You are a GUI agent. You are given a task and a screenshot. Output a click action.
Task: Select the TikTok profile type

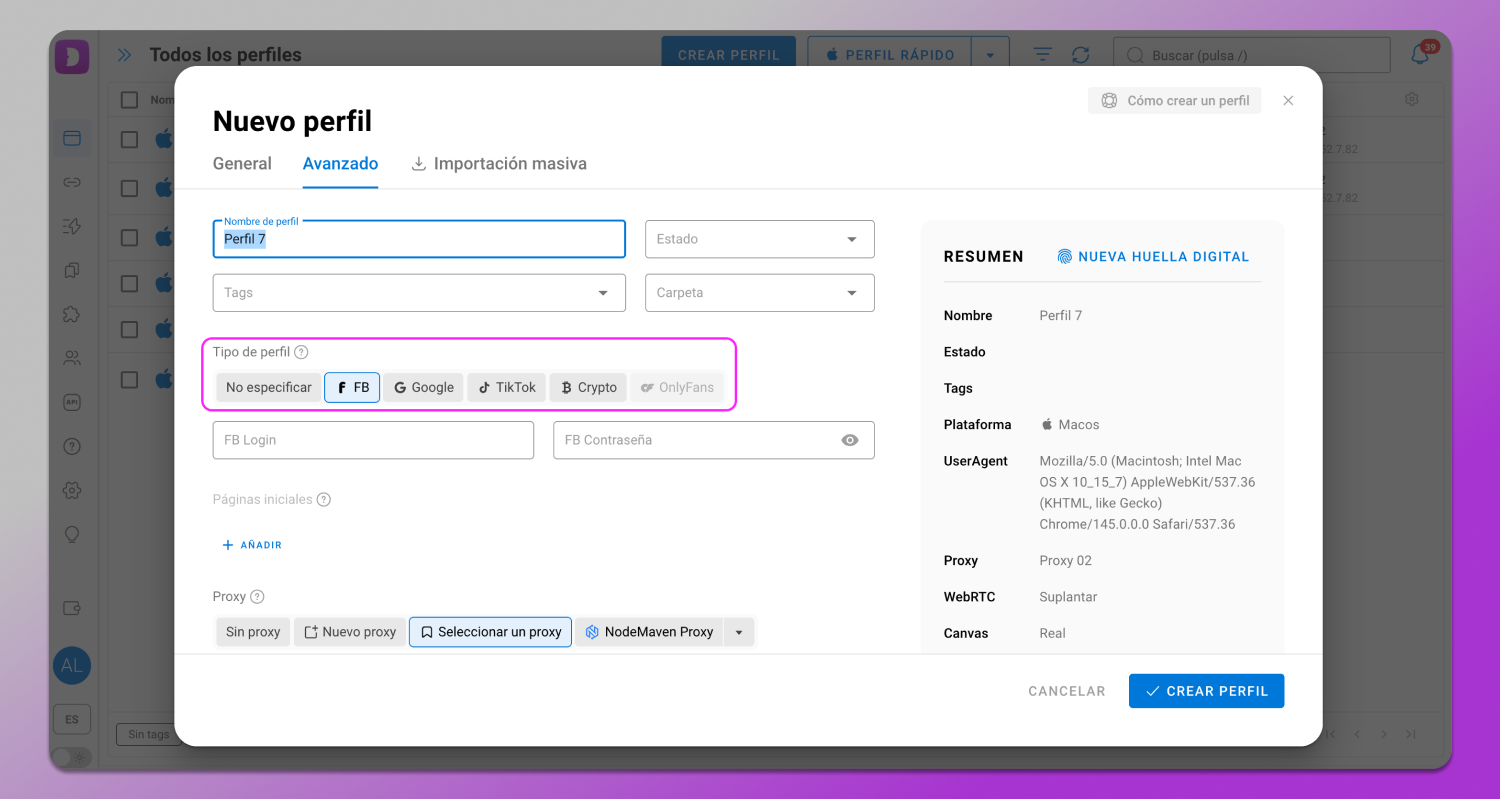pos(507,387)
